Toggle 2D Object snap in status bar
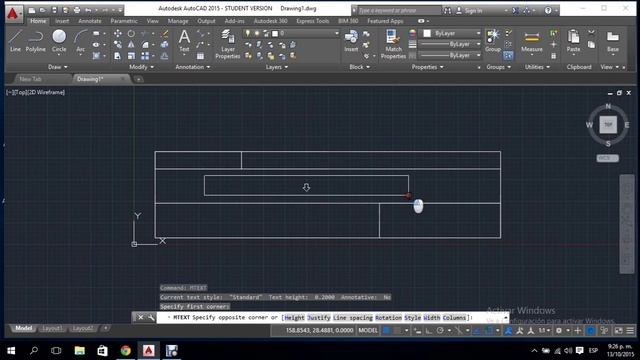The image size is (640, 360). (x=489, y=331)
